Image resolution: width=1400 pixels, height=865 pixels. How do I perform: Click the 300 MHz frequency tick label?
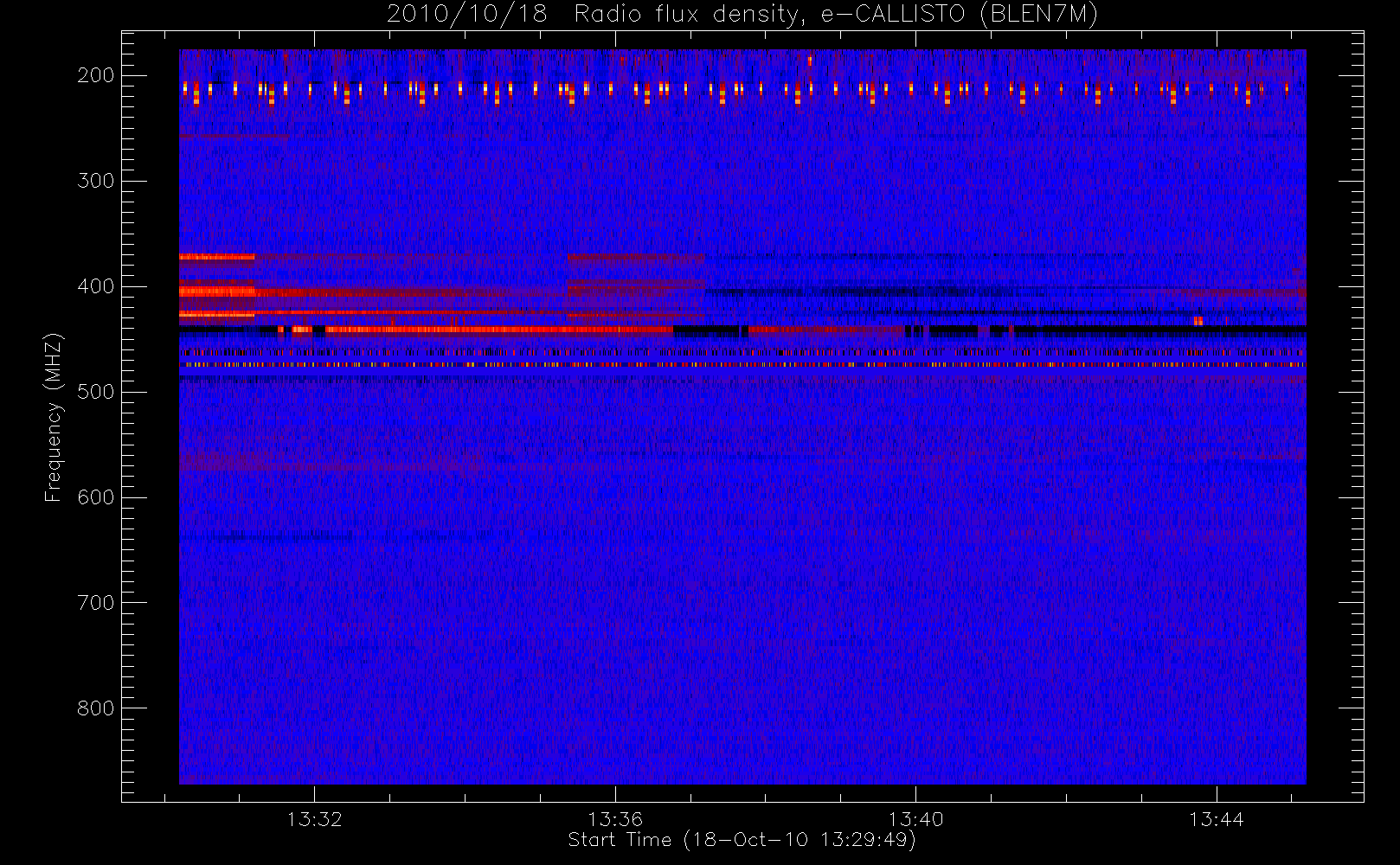click(x=96, y=181)
